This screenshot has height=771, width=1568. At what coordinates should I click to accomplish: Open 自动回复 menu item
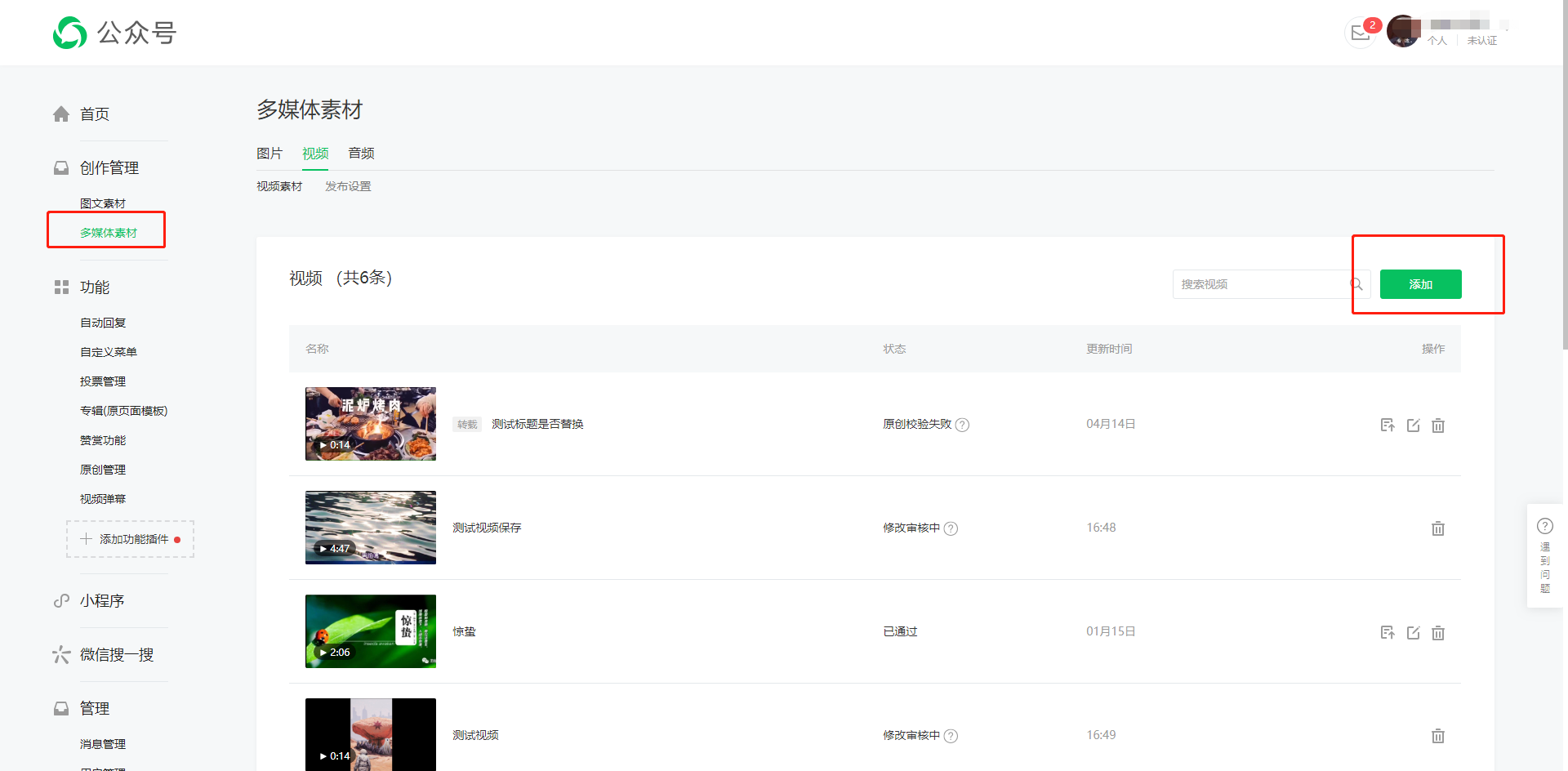(103, 323)
